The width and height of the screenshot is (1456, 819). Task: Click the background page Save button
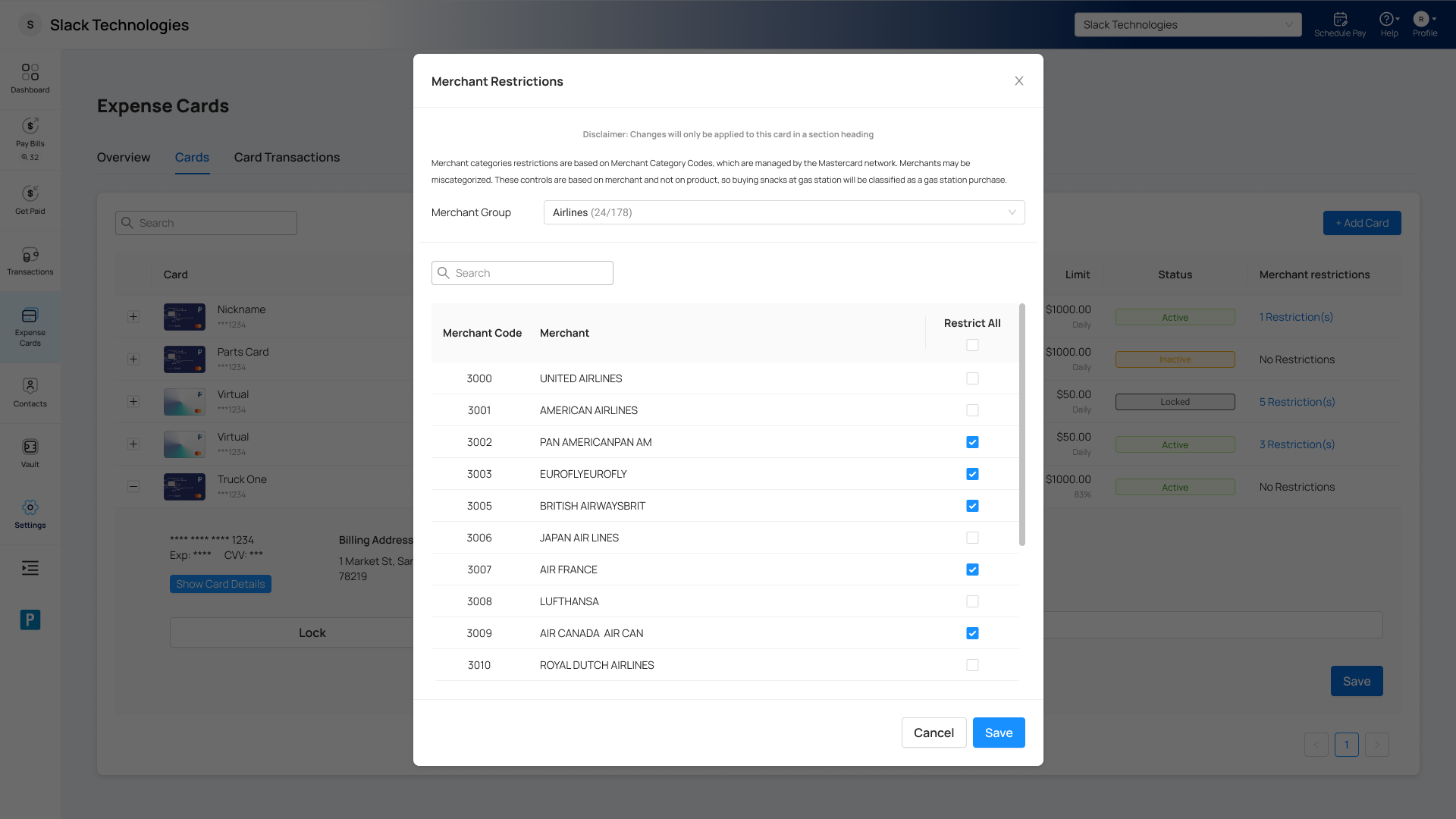(1357, 681)
